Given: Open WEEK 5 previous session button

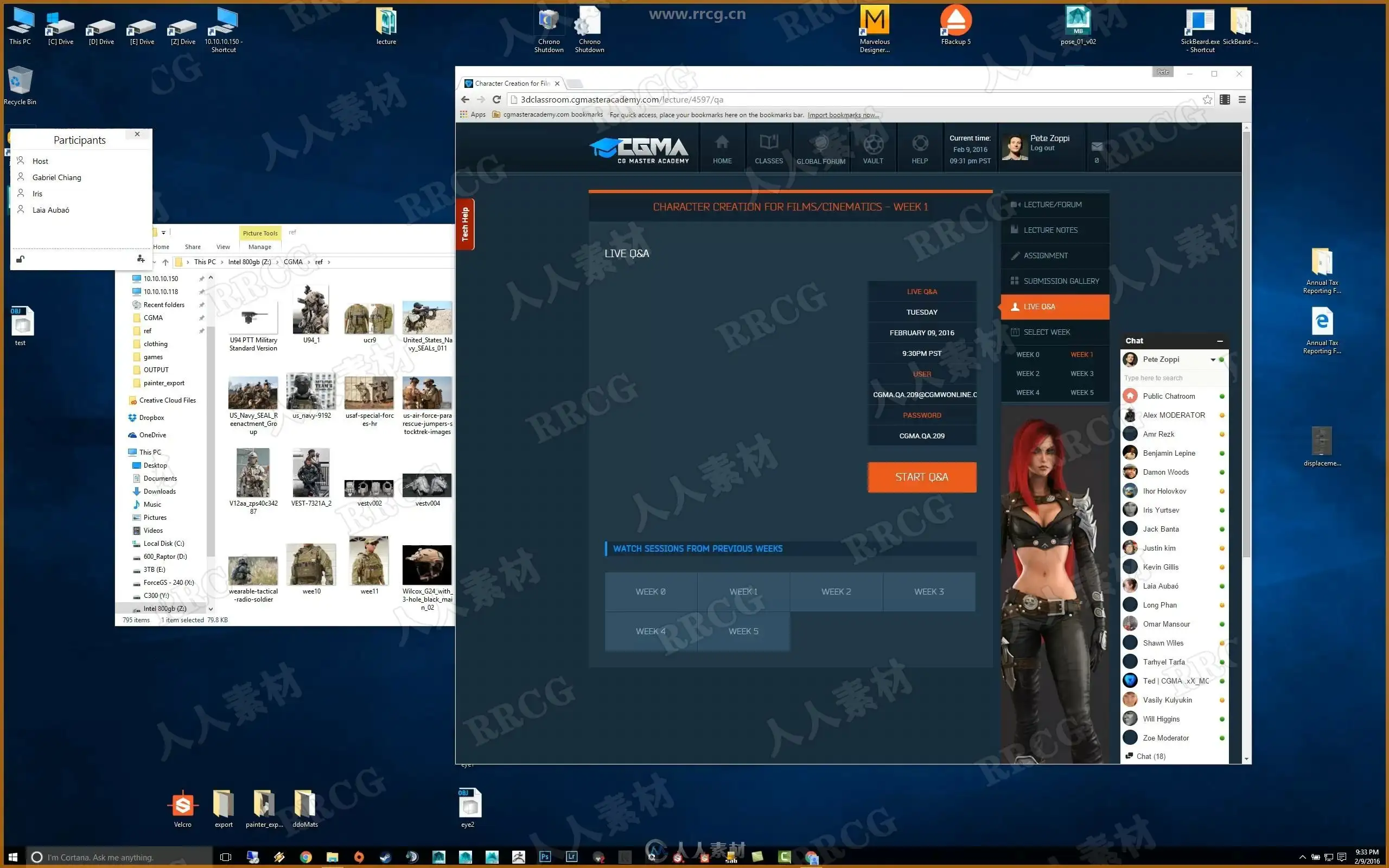Looking at the screenshot, I should point(743,631).
